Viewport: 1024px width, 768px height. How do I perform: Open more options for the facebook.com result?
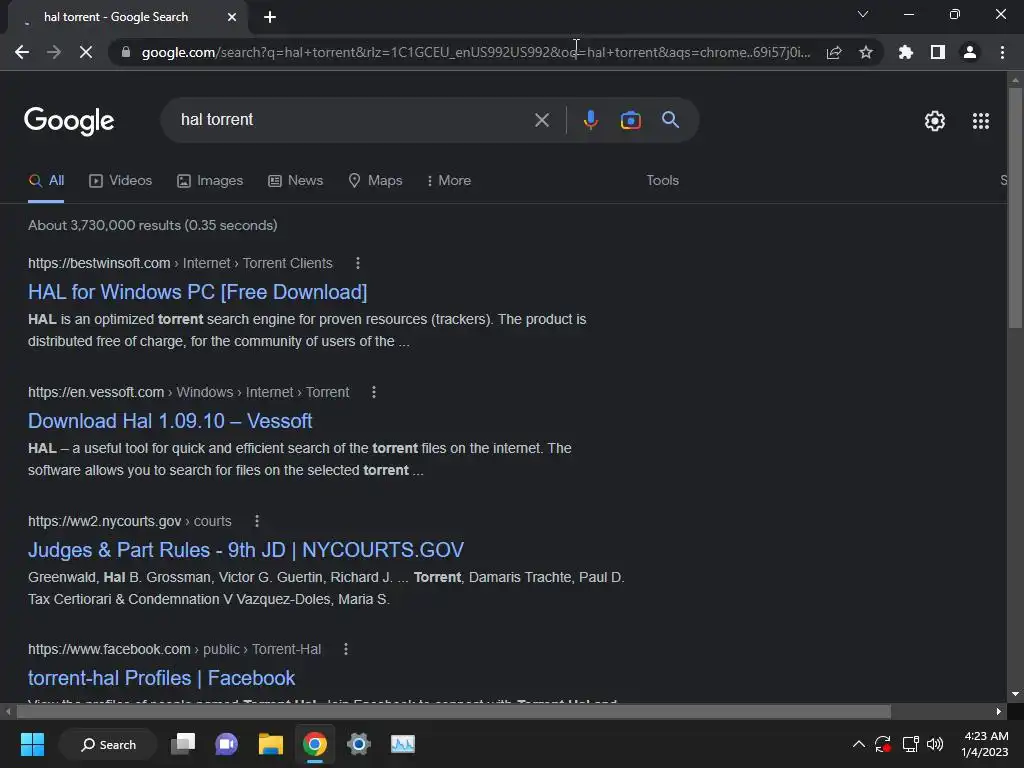345,649
